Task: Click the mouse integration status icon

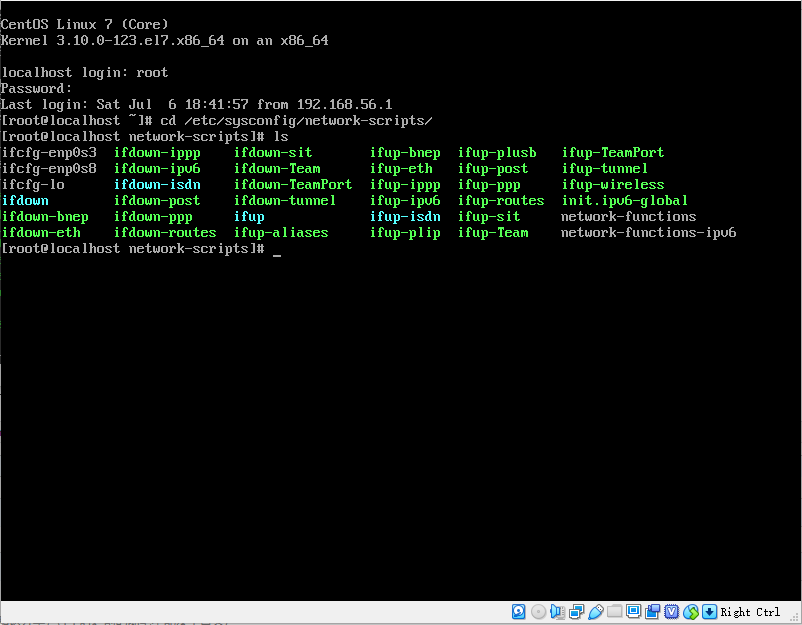Action: (x=690, y=611)
